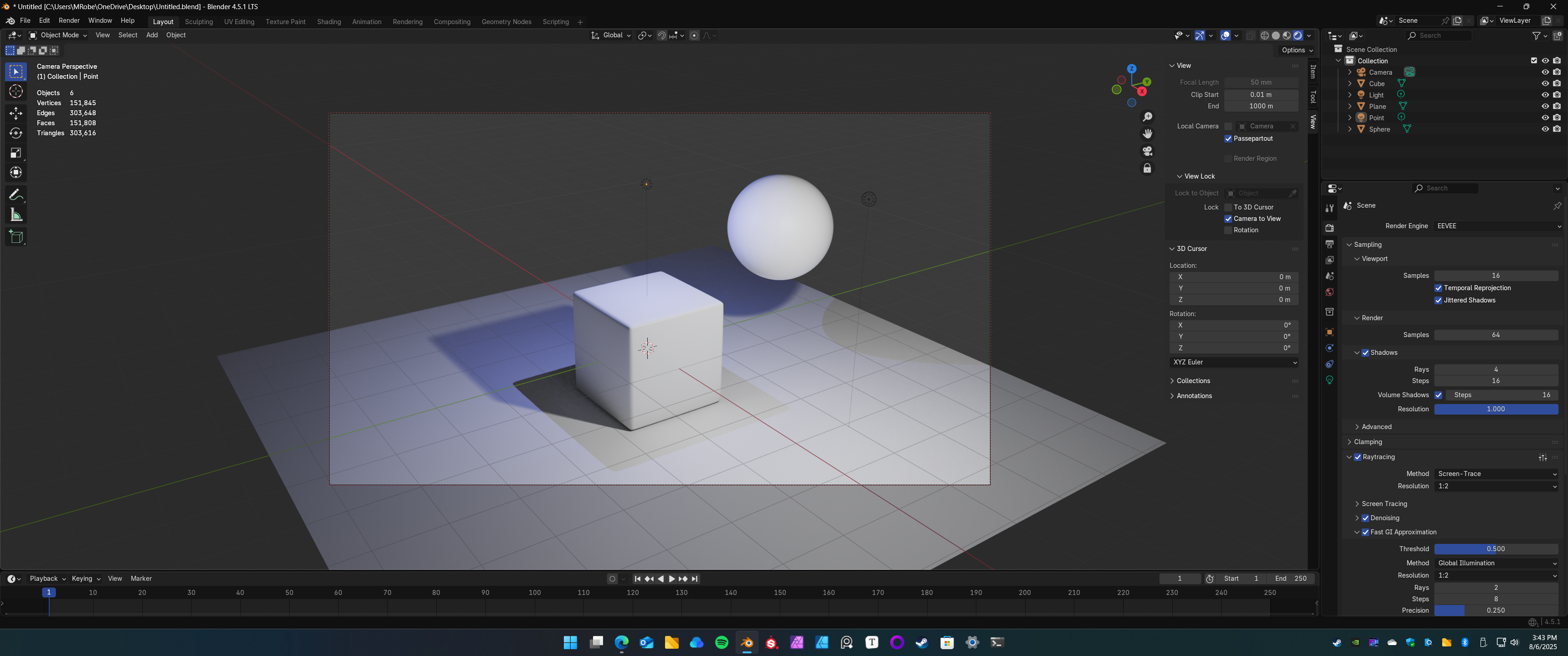Open the Render menu
Screen dimensions: 1568x656
(69, 20)
